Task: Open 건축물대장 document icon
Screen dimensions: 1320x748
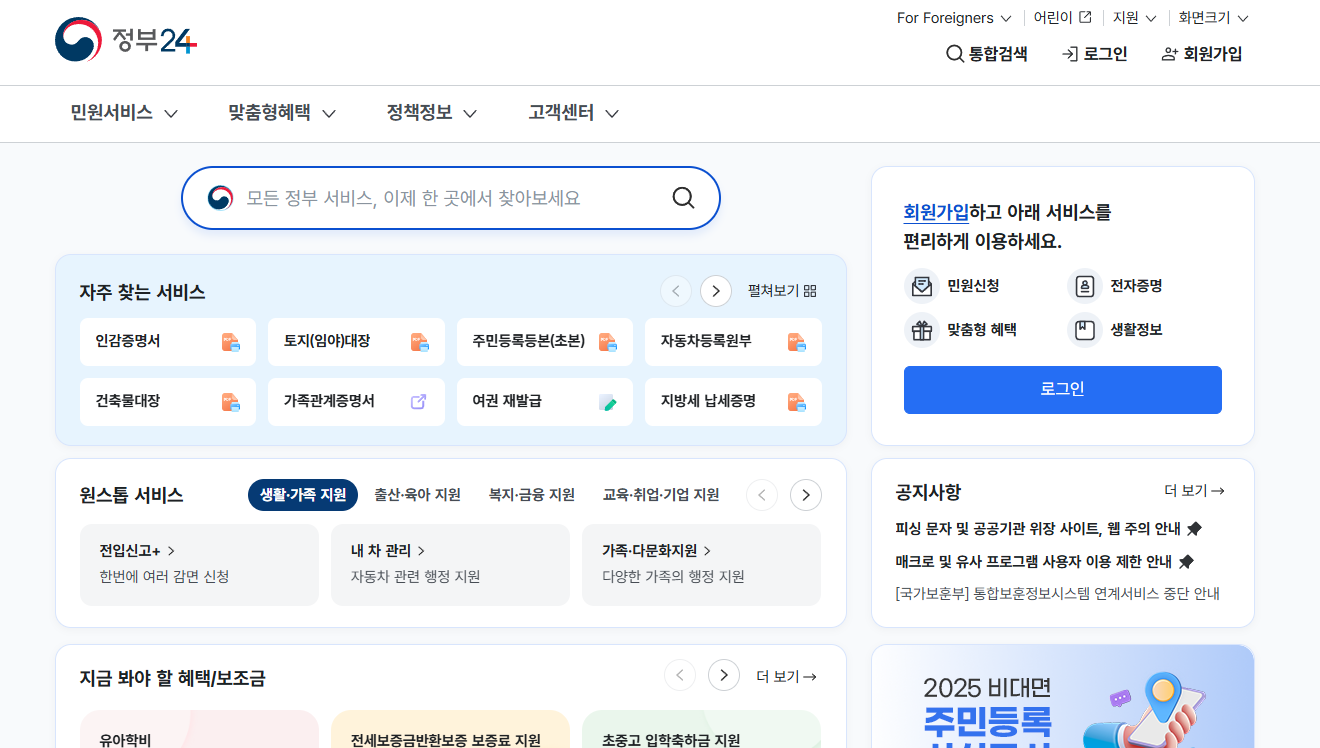Action: point(231,402)
